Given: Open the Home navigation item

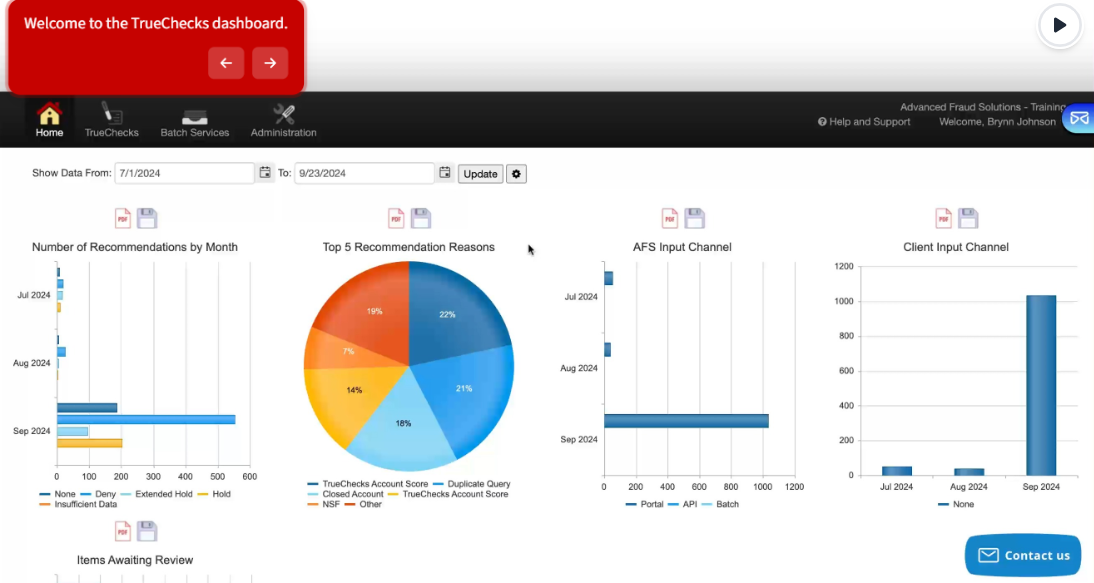Looking at the screenshot, I should (50, 120).
